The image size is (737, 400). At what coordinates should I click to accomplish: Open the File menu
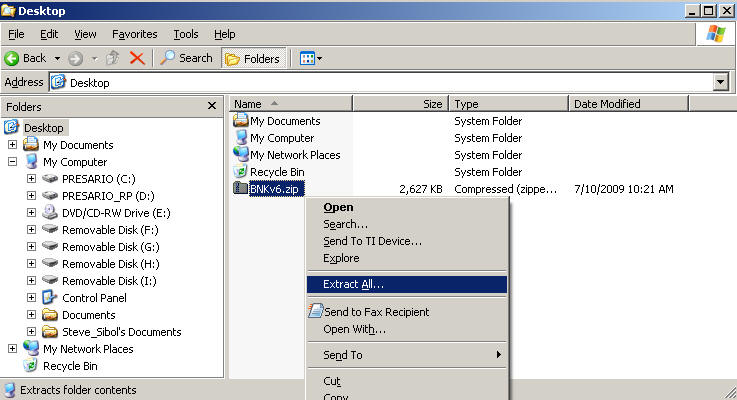tap(16, 34)
